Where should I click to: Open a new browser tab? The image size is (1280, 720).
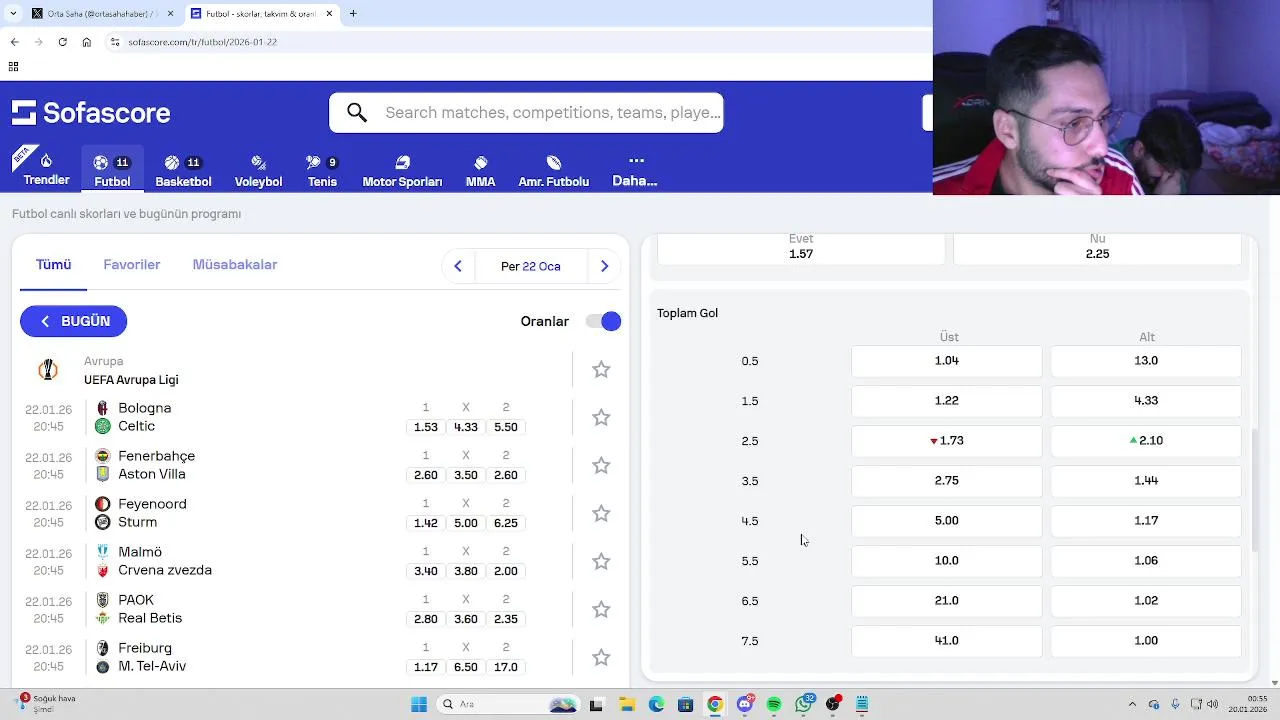[x=353, y=14]
